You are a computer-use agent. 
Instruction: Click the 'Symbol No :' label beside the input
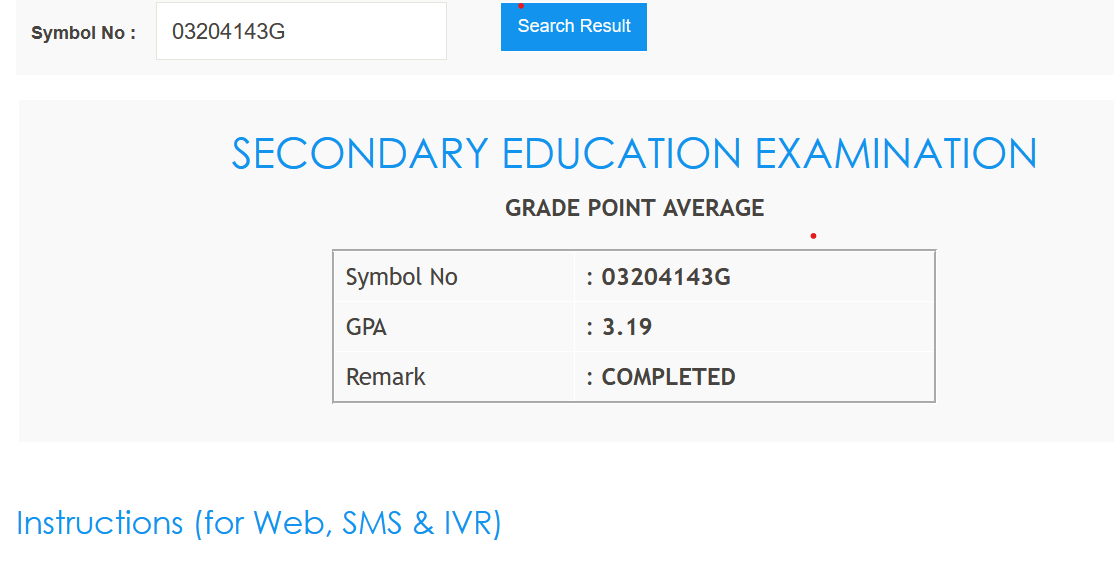(83, 33)
